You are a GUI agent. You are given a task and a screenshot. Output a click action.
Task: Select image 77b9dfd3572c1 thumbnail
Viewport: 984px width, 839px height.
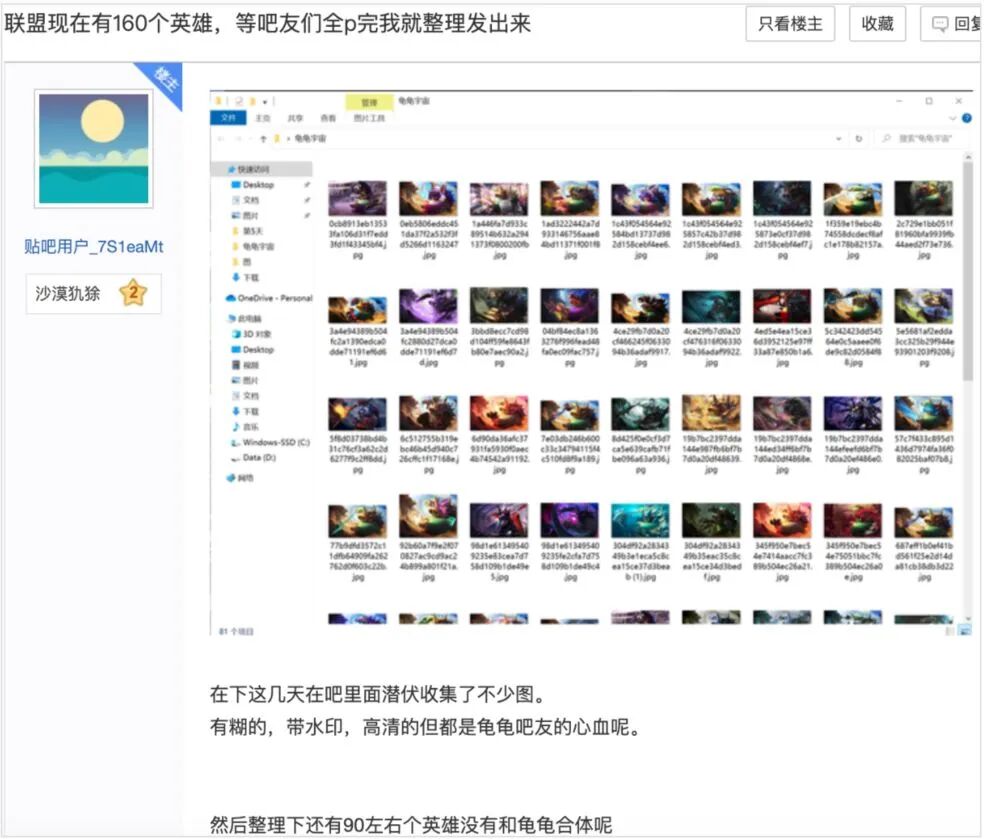pyautogui.click(x=357, y=520)
